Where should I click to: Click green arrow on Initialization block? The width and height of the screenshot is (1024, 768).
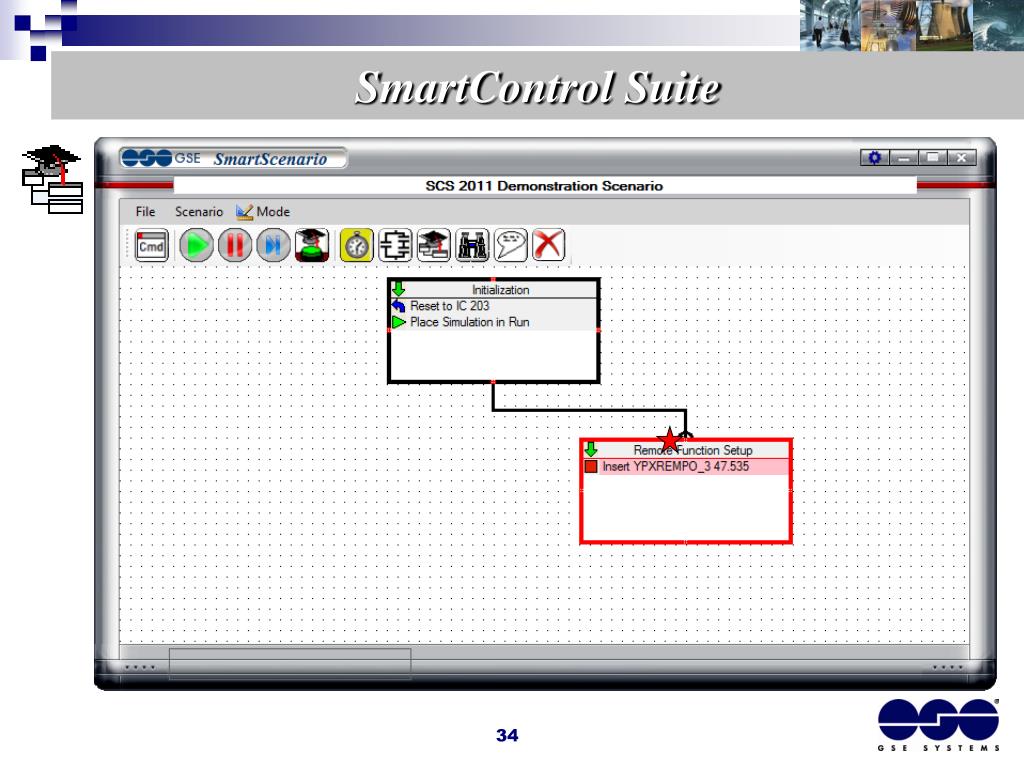click(398, 289)
